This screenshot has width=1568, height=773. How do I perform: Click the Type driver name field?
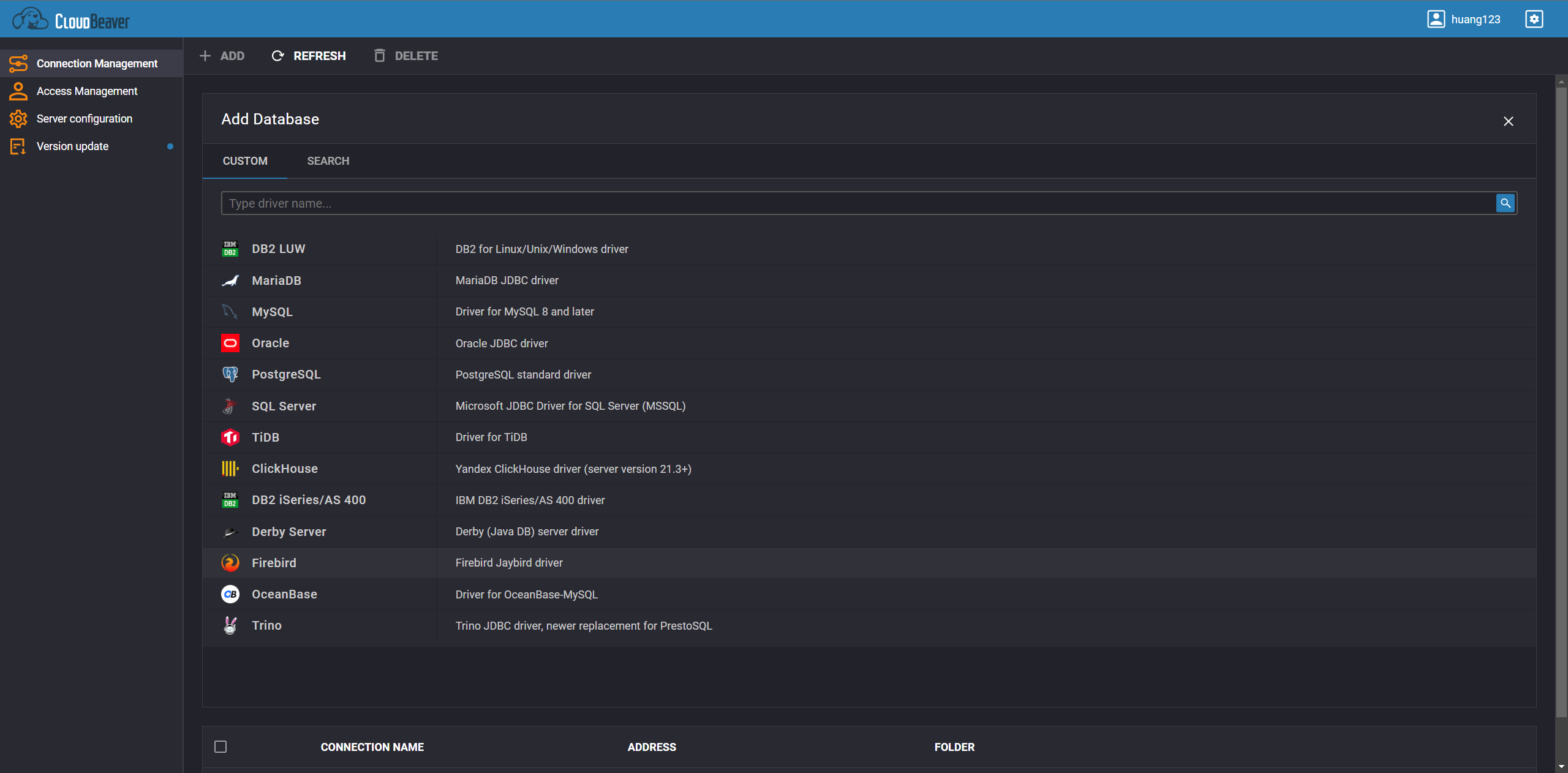(x=858, y=203)
